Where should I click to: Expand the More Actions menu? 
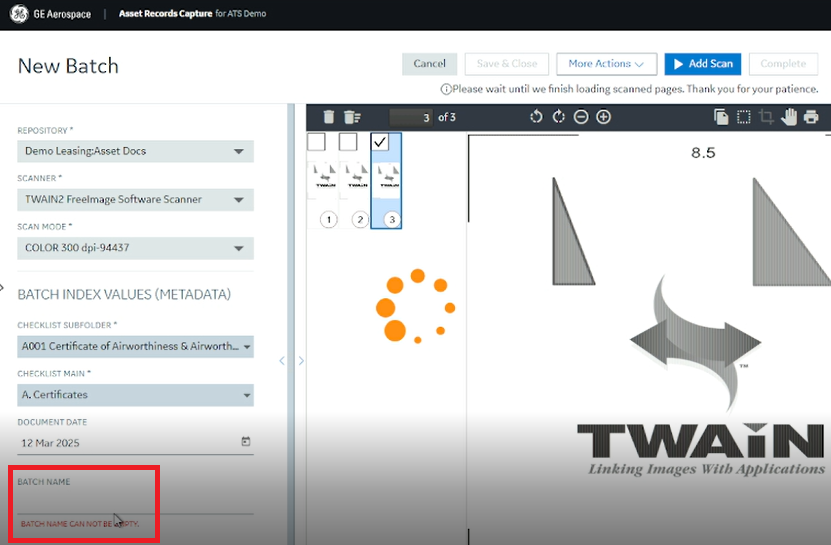click(606, 64)
